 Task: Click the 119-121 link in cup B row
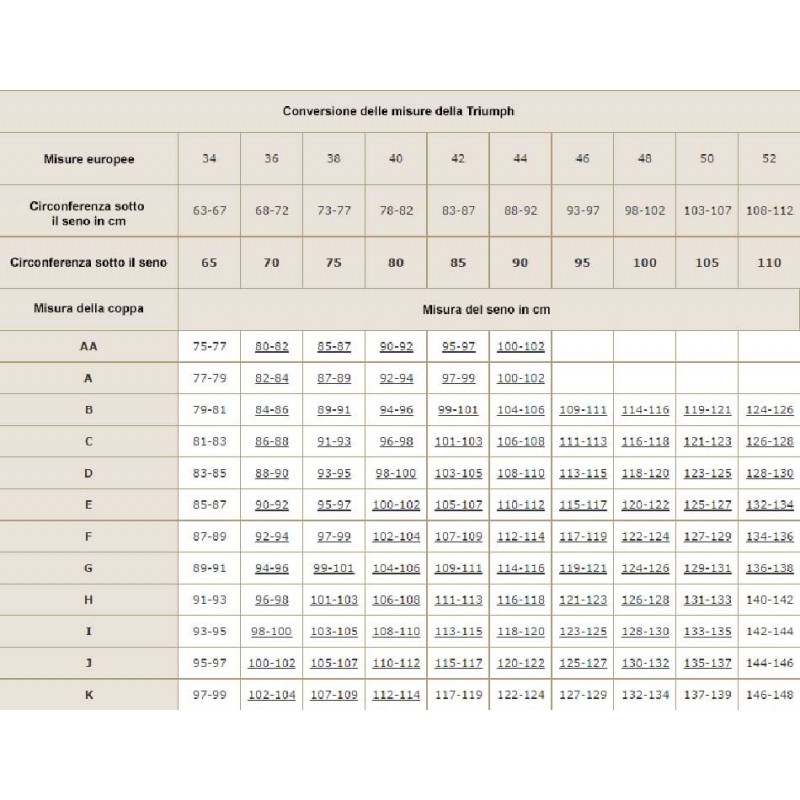707,410
